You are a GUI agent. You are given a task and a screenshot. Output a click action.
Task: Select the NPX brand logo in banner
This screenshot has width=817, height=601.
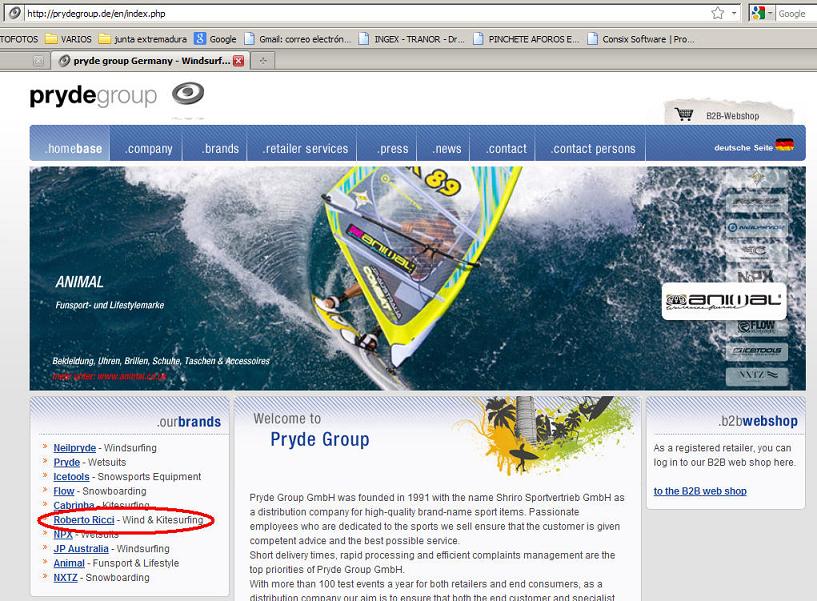click(757, 276)
